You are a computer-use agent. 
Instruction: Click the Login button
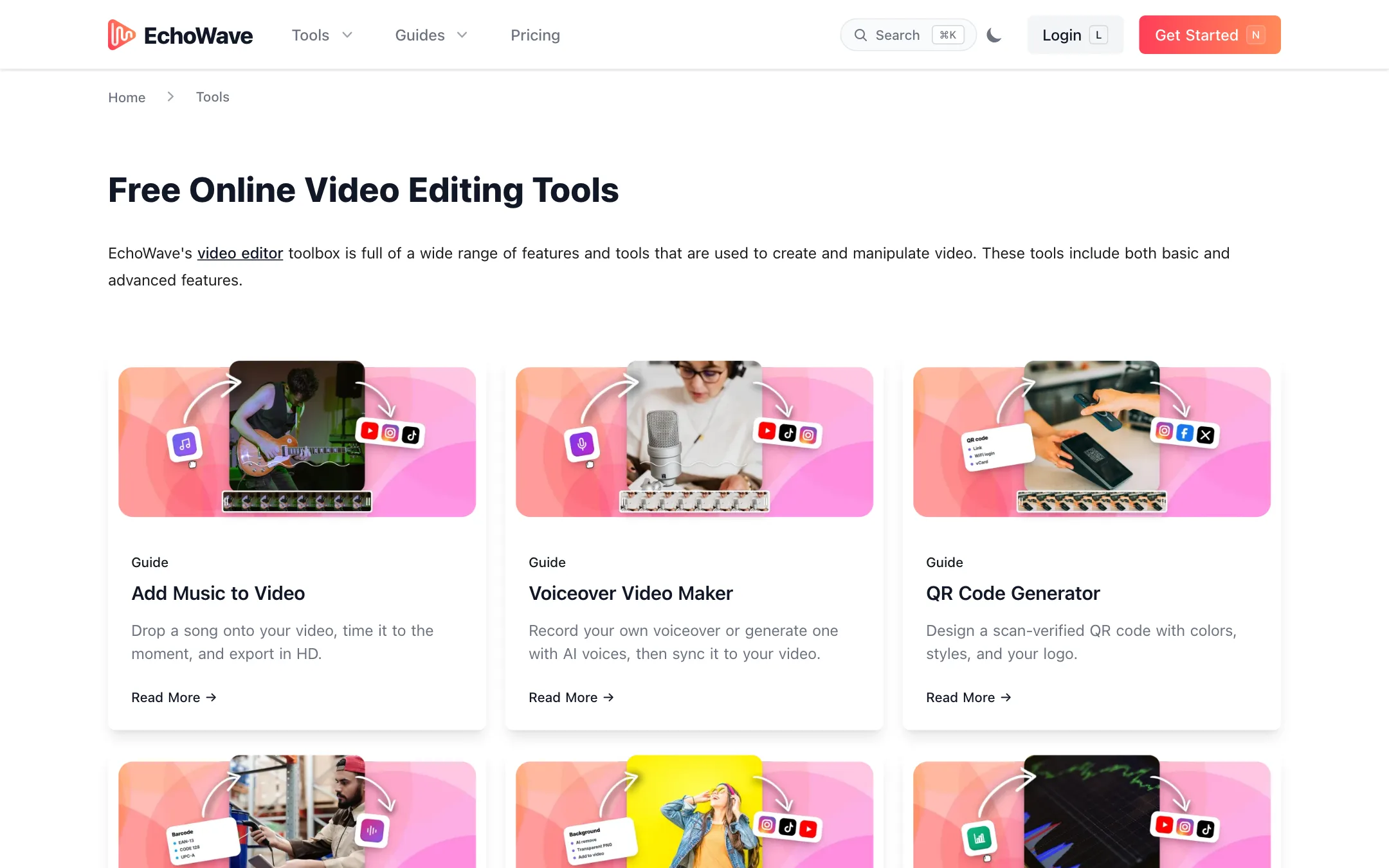1075,35
